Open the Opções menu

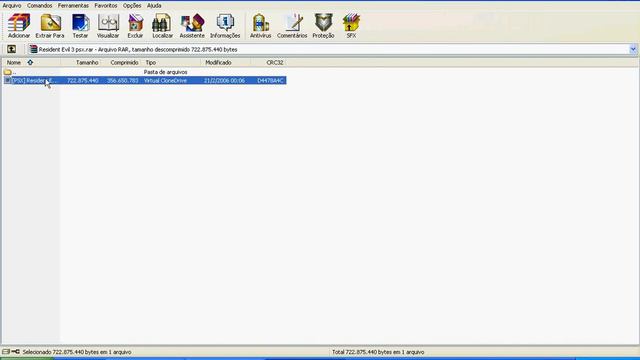tap(132, 6)
